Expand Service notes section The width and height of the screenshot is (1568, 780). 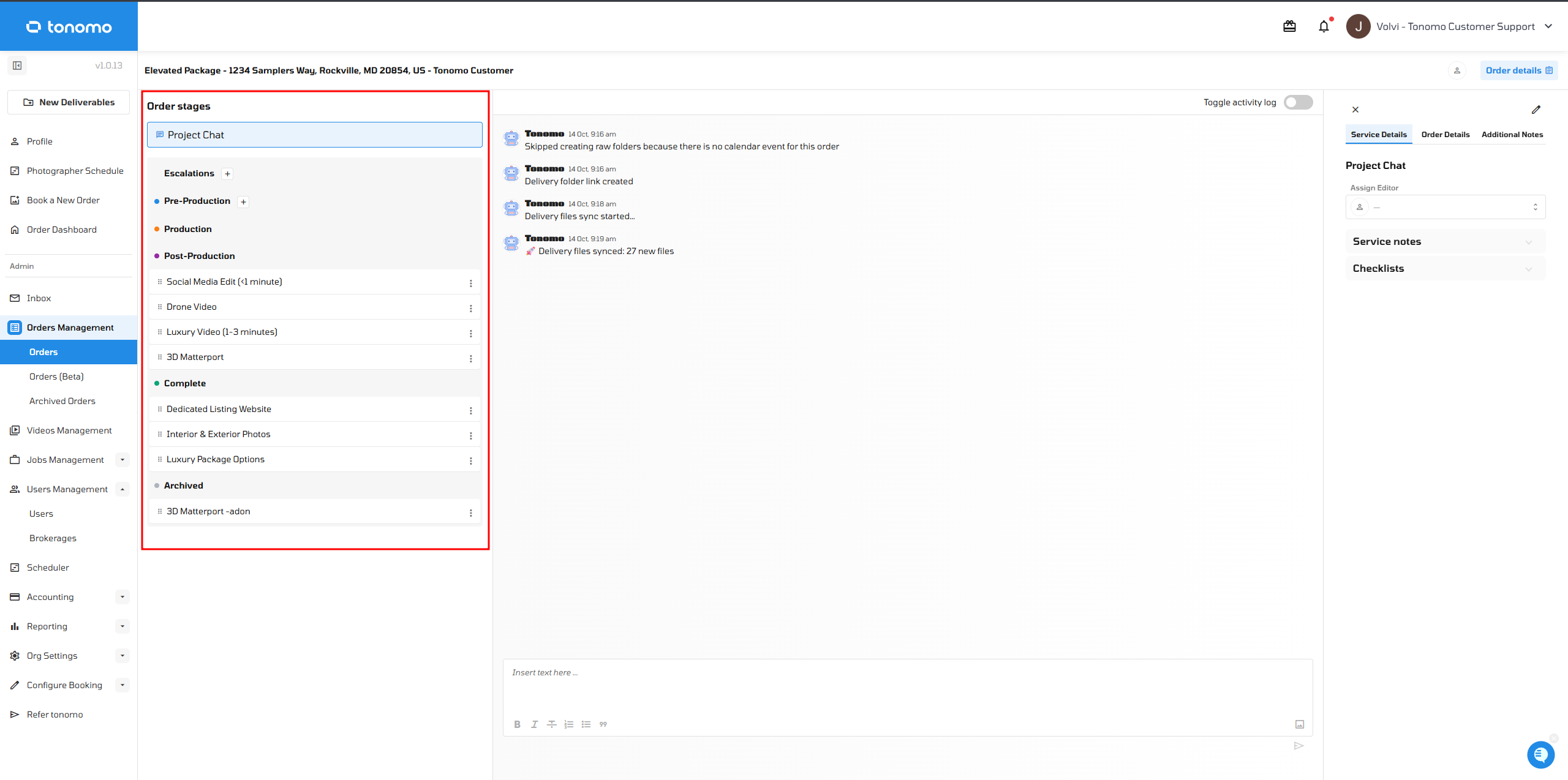pyautogui.click(x=1445, y=241)
